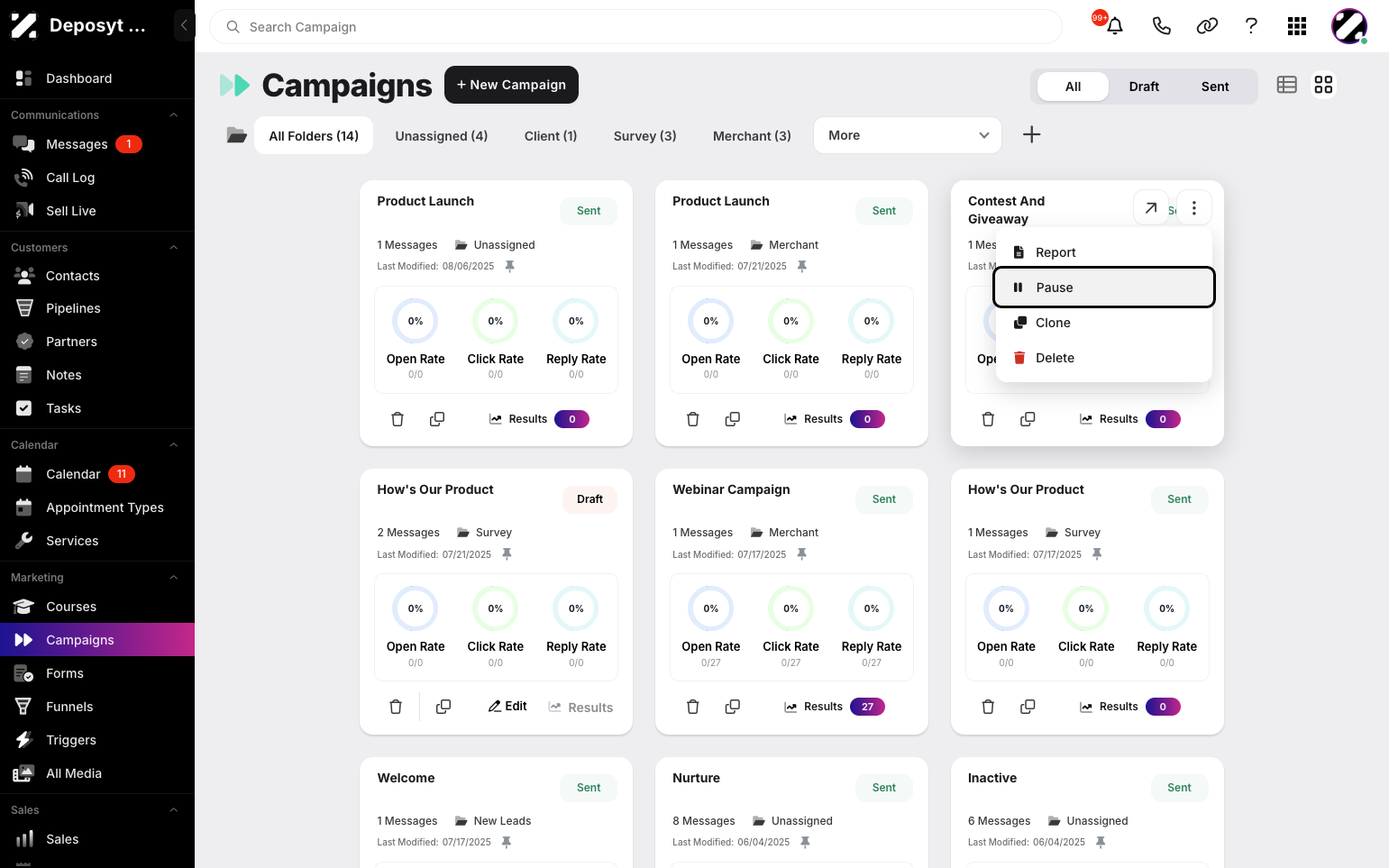Open the phone dialer icon

click(x=1162, y=26)
